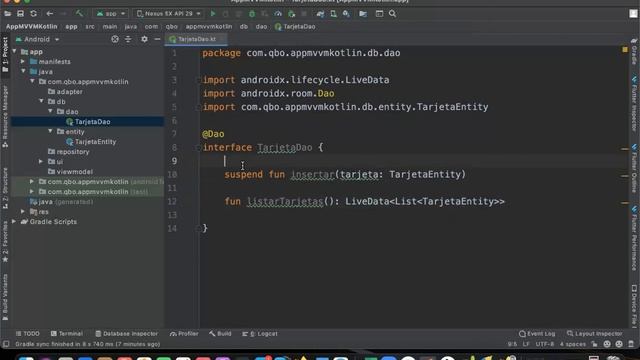Click the Project Structure folder icon in toolbar
Viewport: 640px width, 360px height.
pyautogui.click(x=363, y=13)
